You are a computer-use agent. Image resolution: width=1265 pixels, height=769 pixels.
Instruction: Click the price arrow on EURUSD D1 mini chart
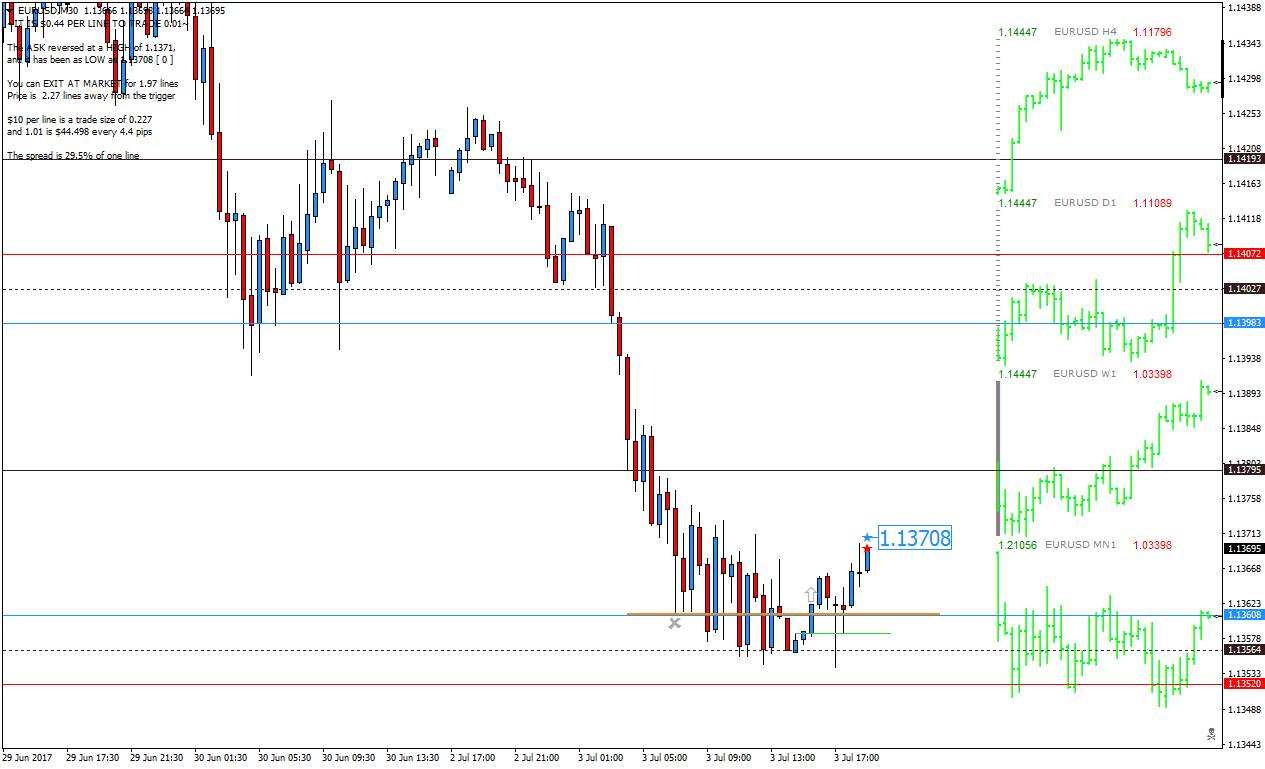click(x=1215, y=244)
